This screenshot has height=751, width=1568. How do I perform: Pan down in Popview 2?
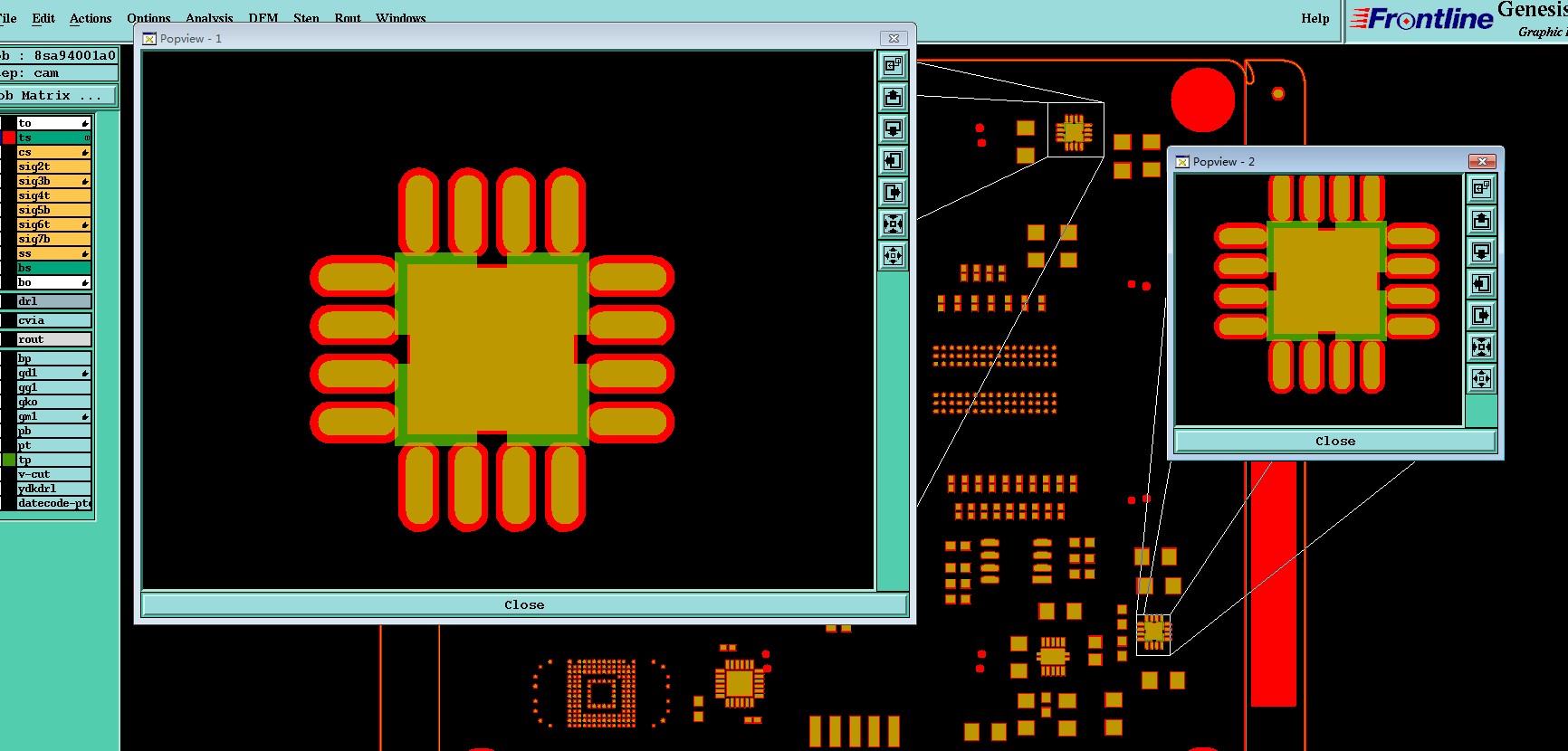pos(1481,252)
